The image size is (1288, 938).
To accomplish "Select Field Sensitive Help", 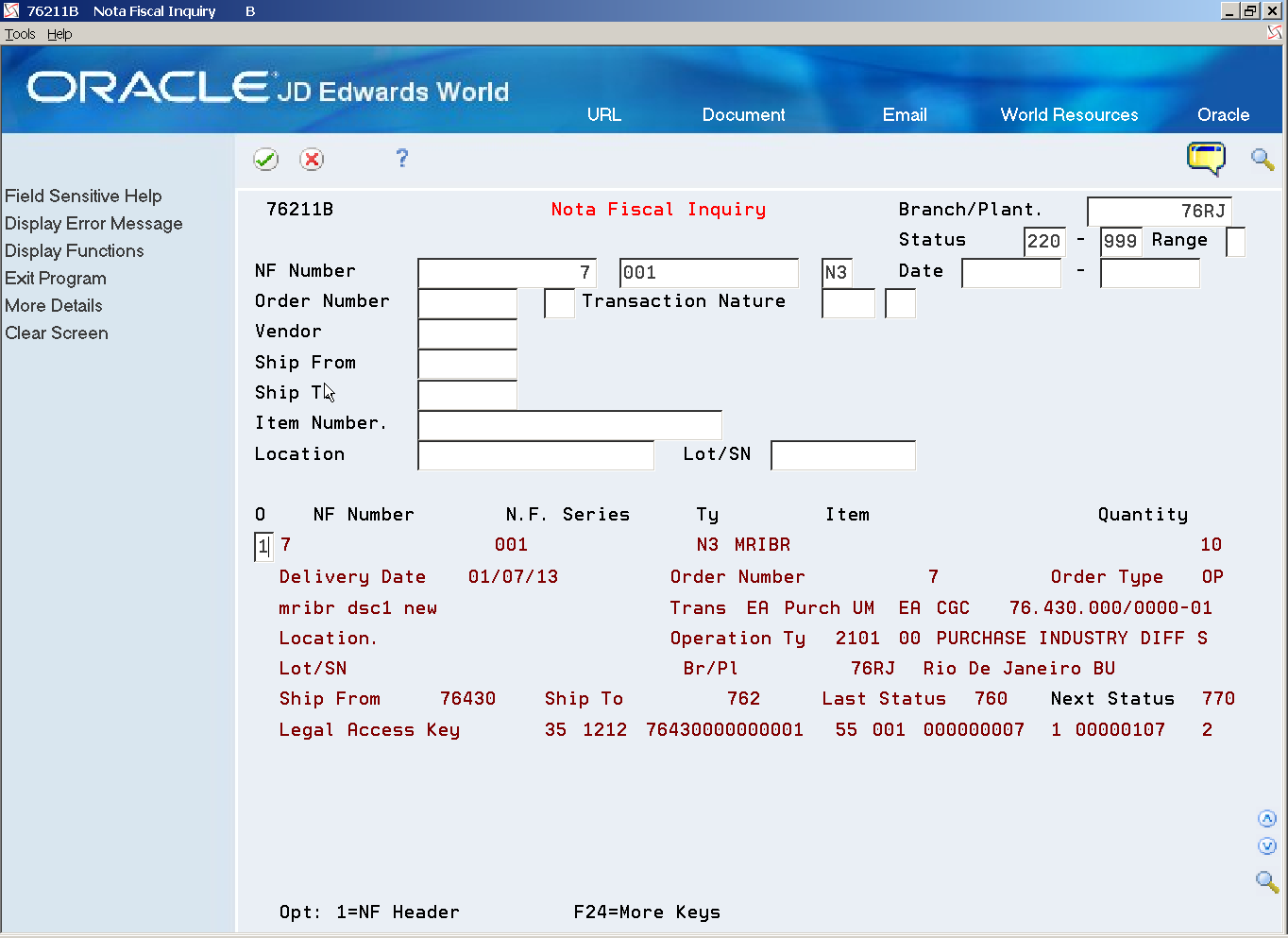I will point(83,196).
